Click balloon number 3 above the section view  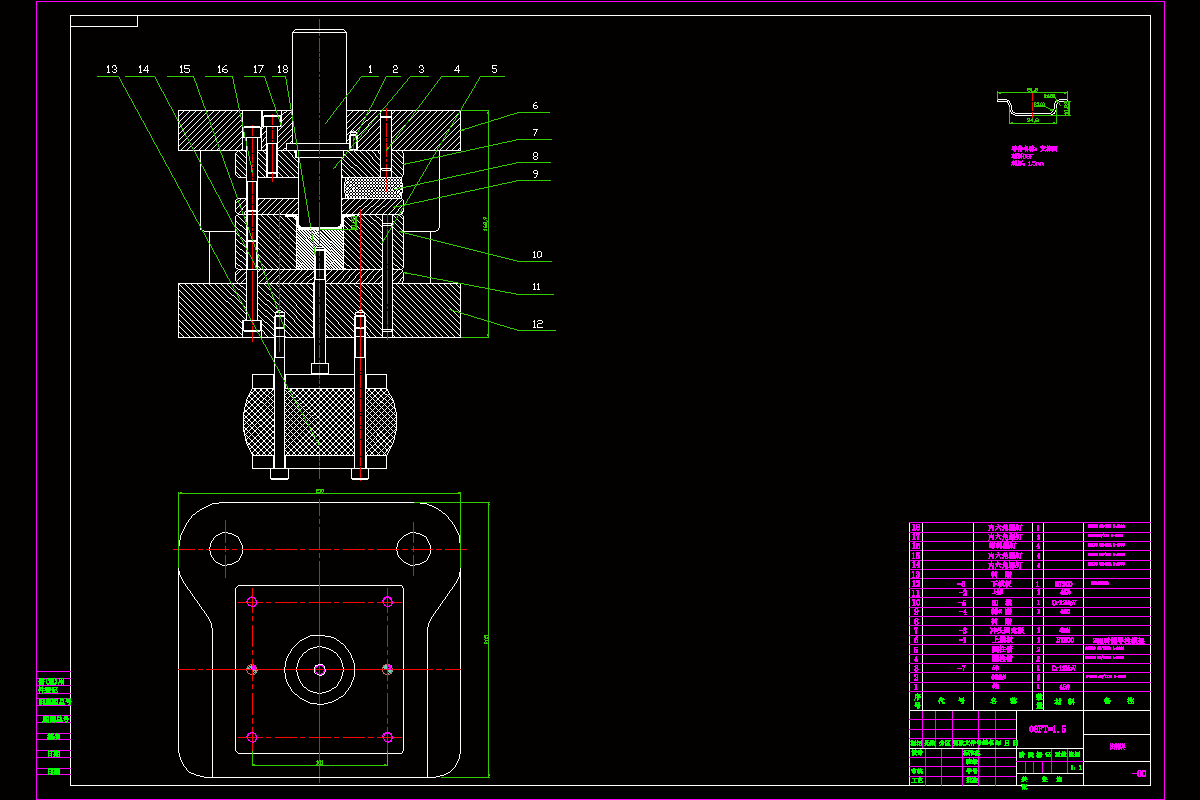(421, 70)
